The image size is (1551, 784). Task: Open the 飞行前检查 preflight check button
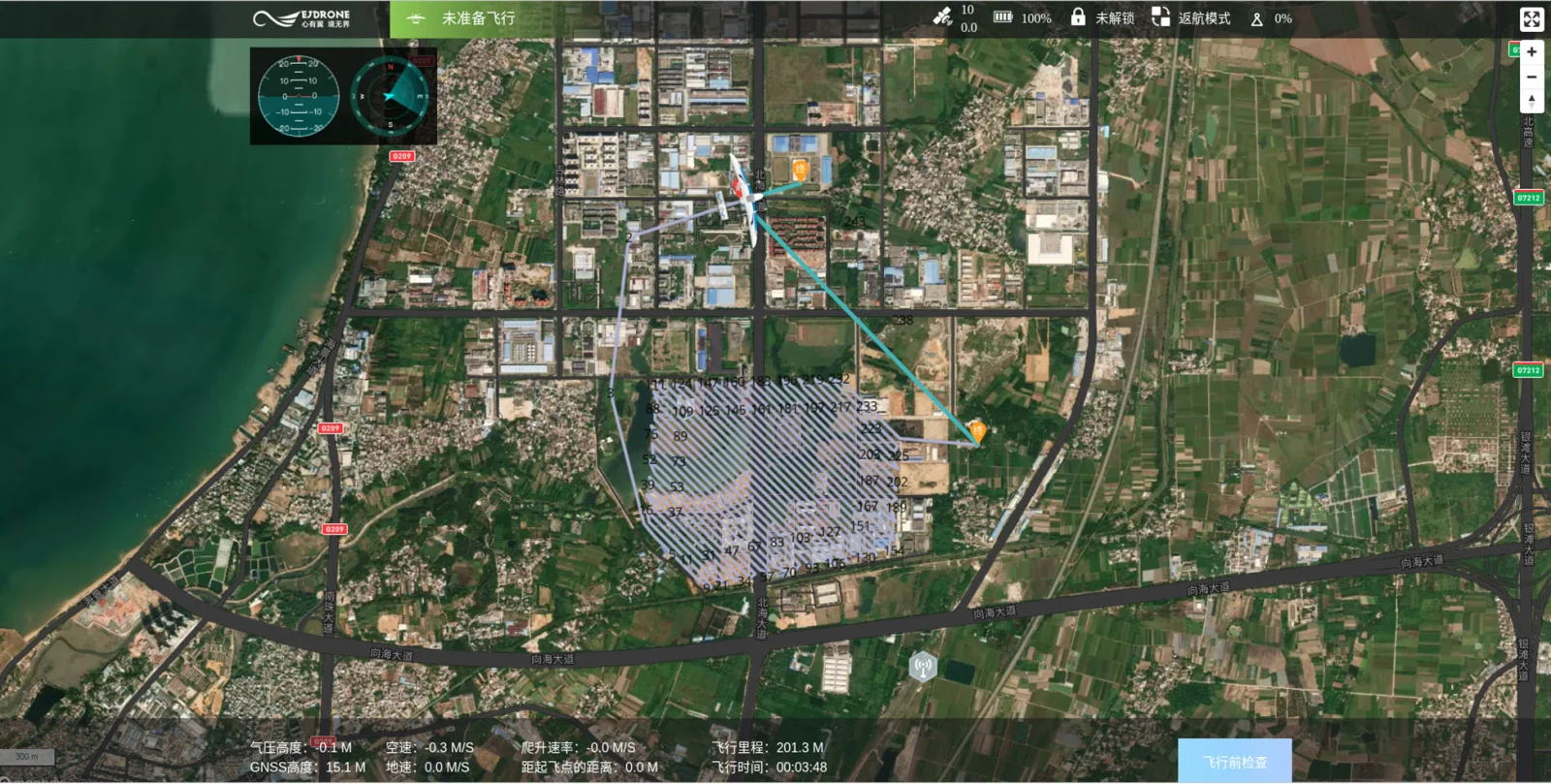click(1235, 762)
